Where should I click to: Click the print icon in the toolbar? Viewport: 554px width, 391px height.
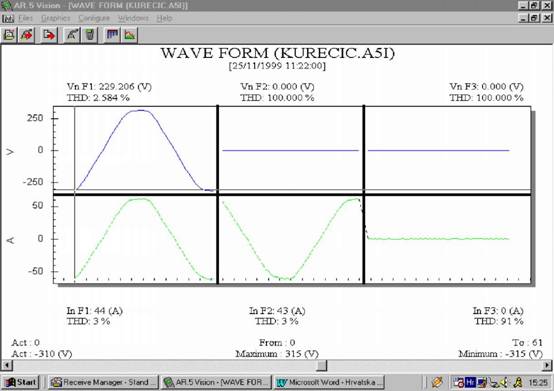coord(9,35)
